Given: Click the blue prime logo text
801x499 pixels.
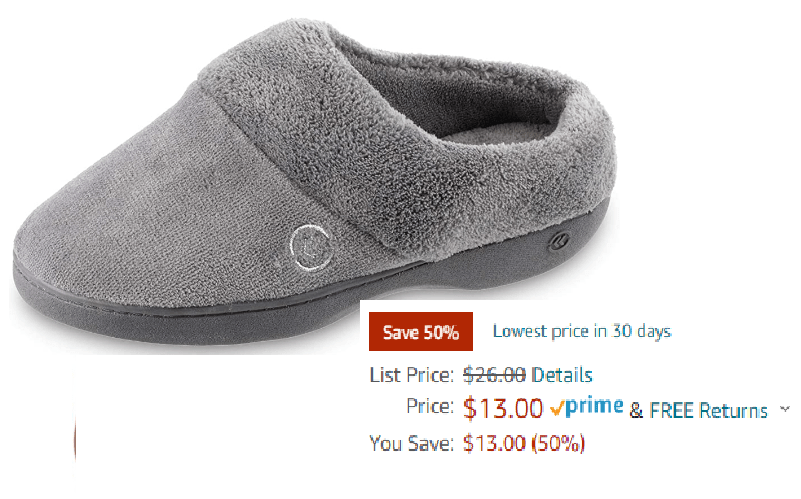Looking at the screenshot, I should tap(595, 406).
